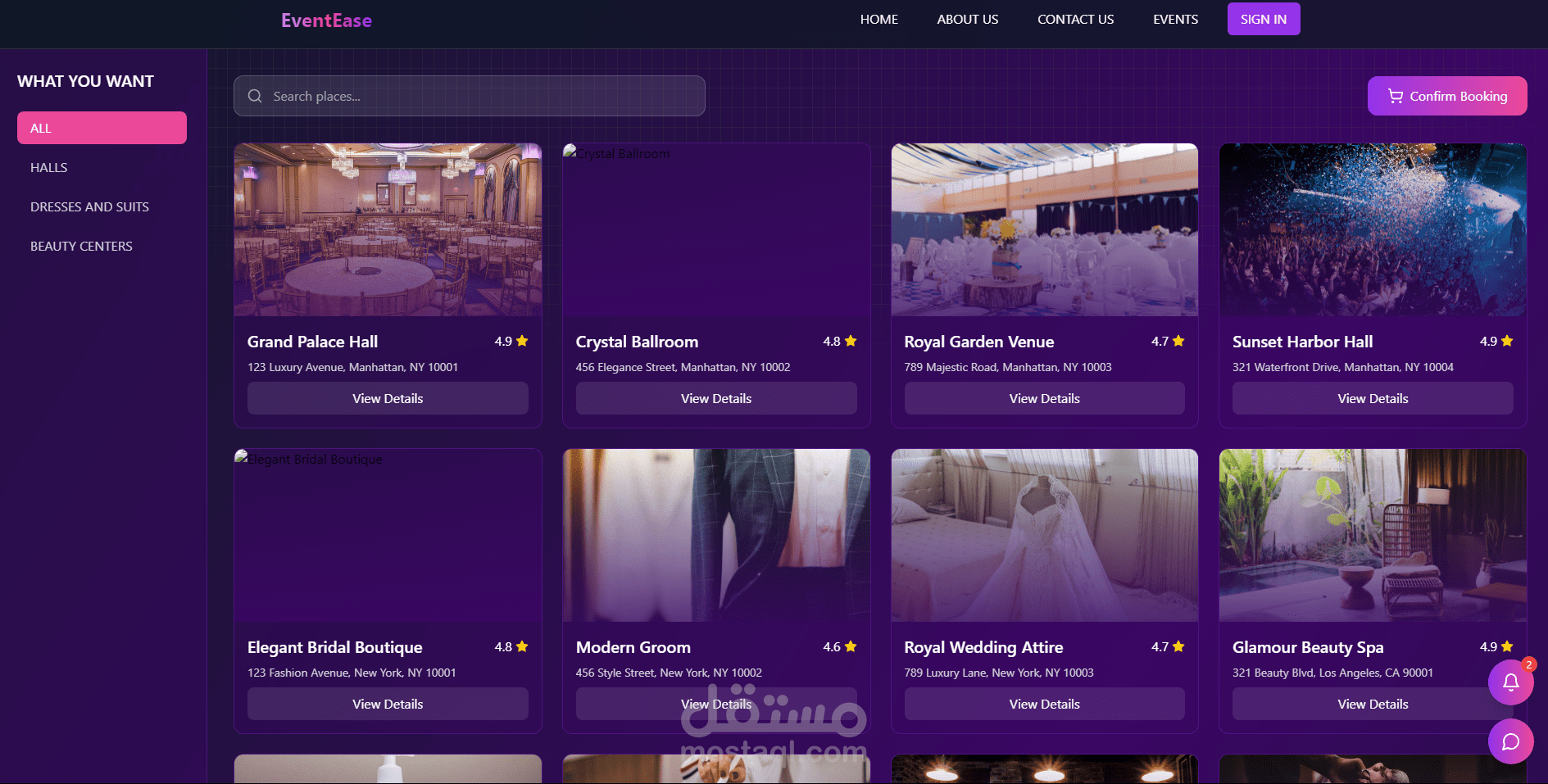View details for Grand Palace Hall
This screenshot has height=784, width=1548.
388,398
